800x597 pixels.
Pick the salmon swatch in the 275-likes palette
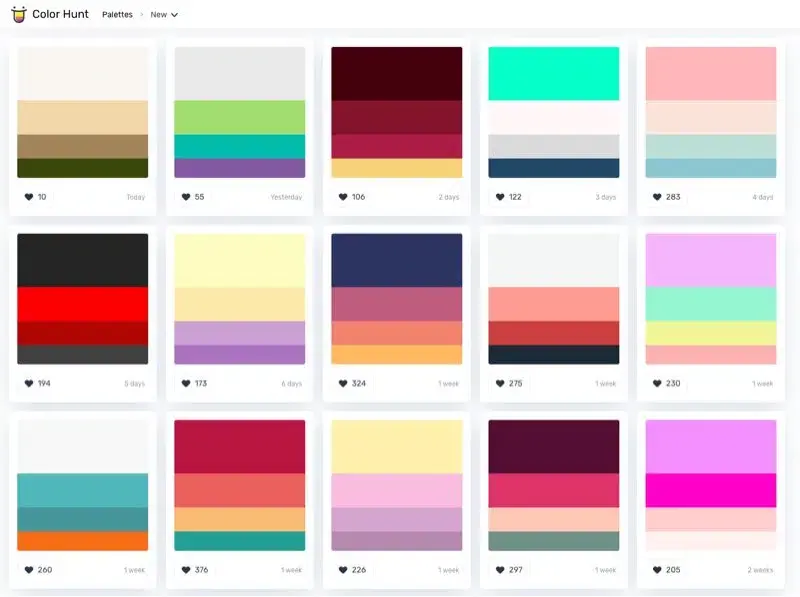(554, 304)
